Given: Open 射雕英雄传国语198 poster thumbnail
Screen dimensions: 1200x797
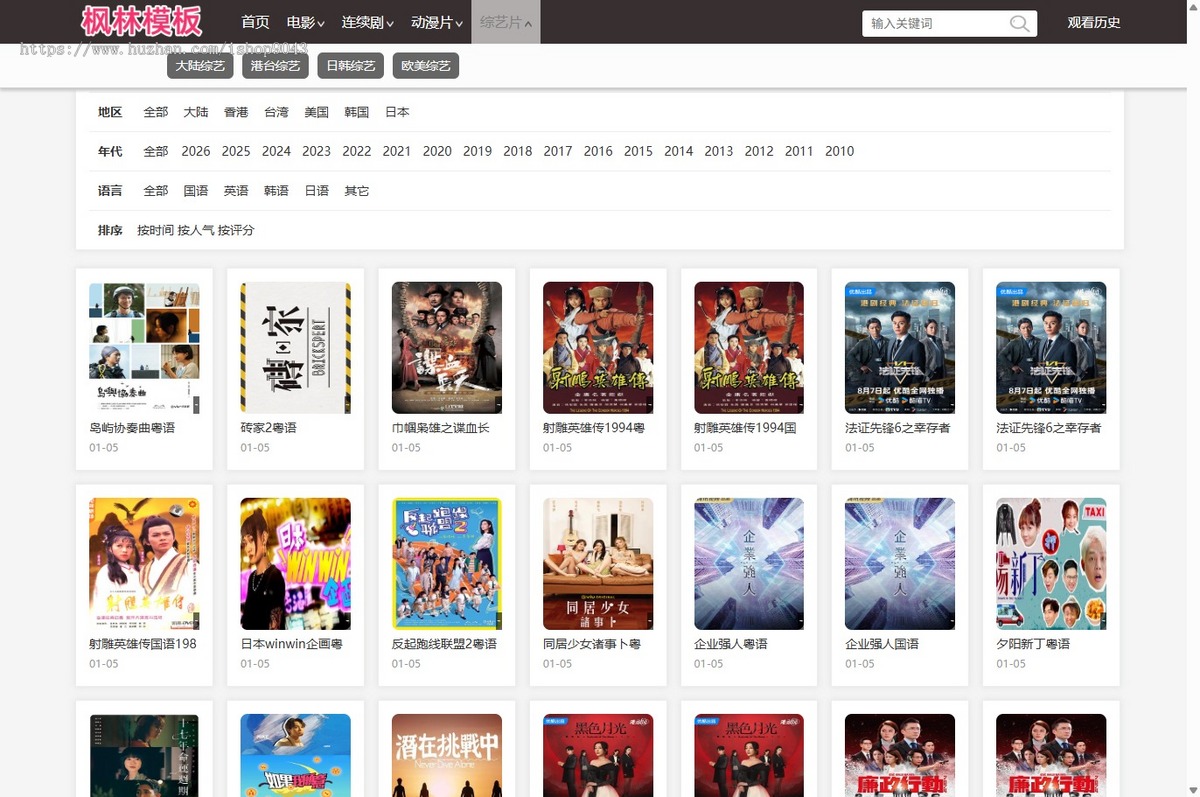Looking at the screenshot, I should [x=144, y=564].
